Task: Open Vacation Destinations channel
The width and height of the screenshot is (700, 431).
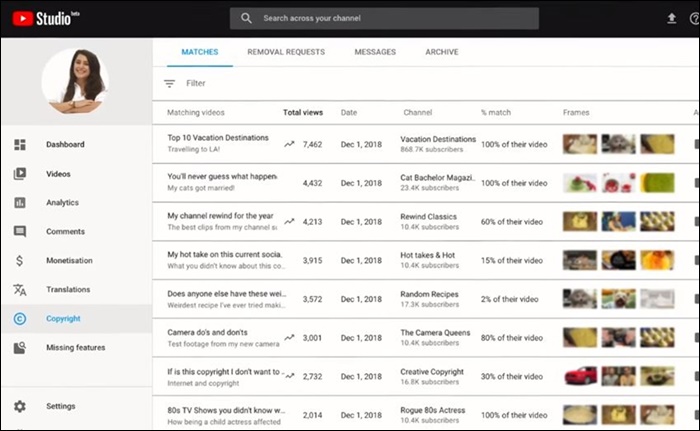Action: point(438,139)
